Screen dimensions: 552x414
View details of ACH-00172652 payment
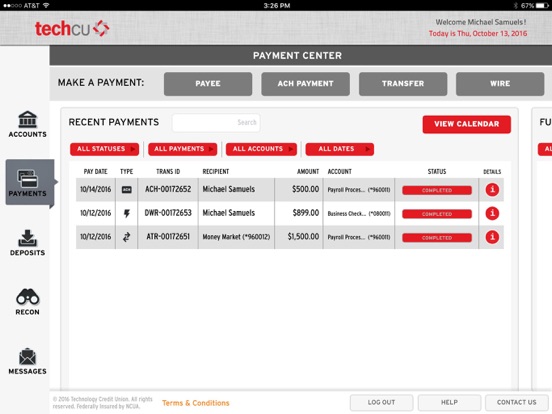[x=492, y=190]
